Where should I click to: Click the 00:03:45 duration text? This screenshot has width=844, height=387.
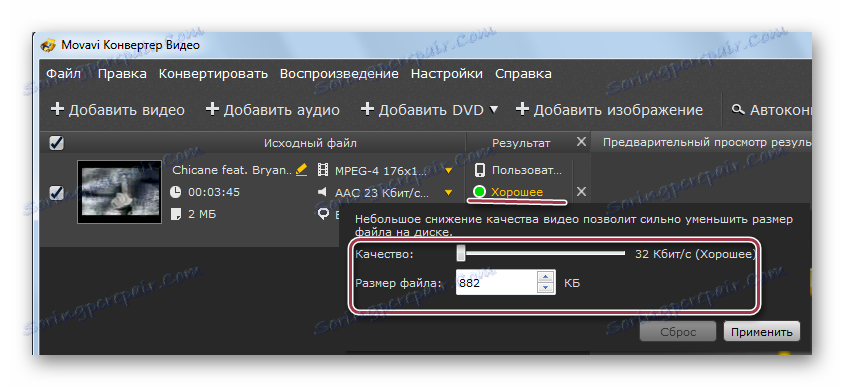pyautogui.click(x=214, y=192)
